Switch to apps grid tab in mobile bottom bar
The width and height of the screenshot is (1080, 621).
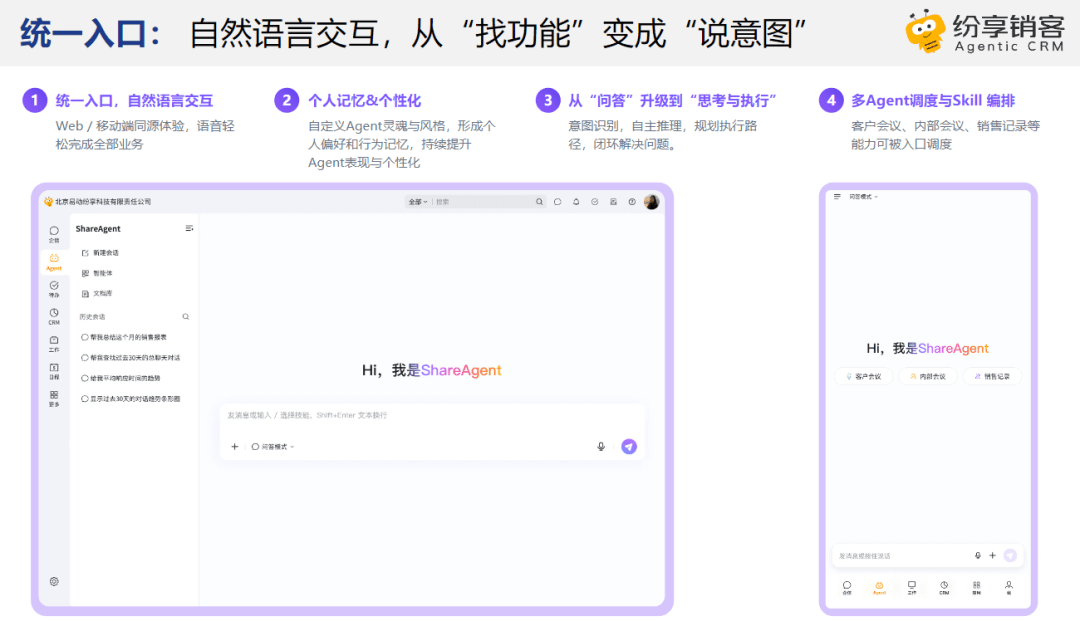pos(976,587)
